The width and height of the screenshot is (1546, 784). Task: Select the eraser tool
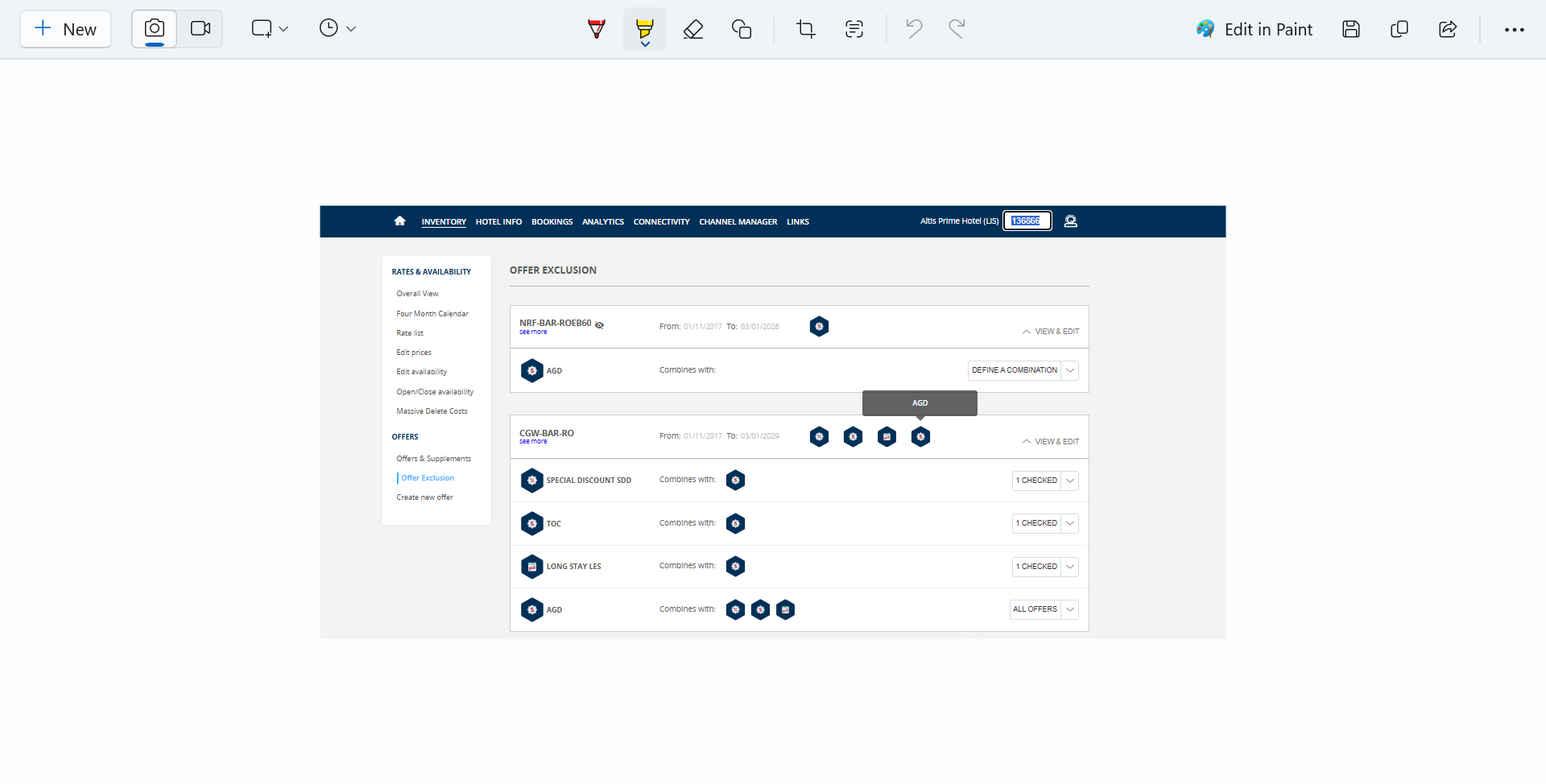693,29
